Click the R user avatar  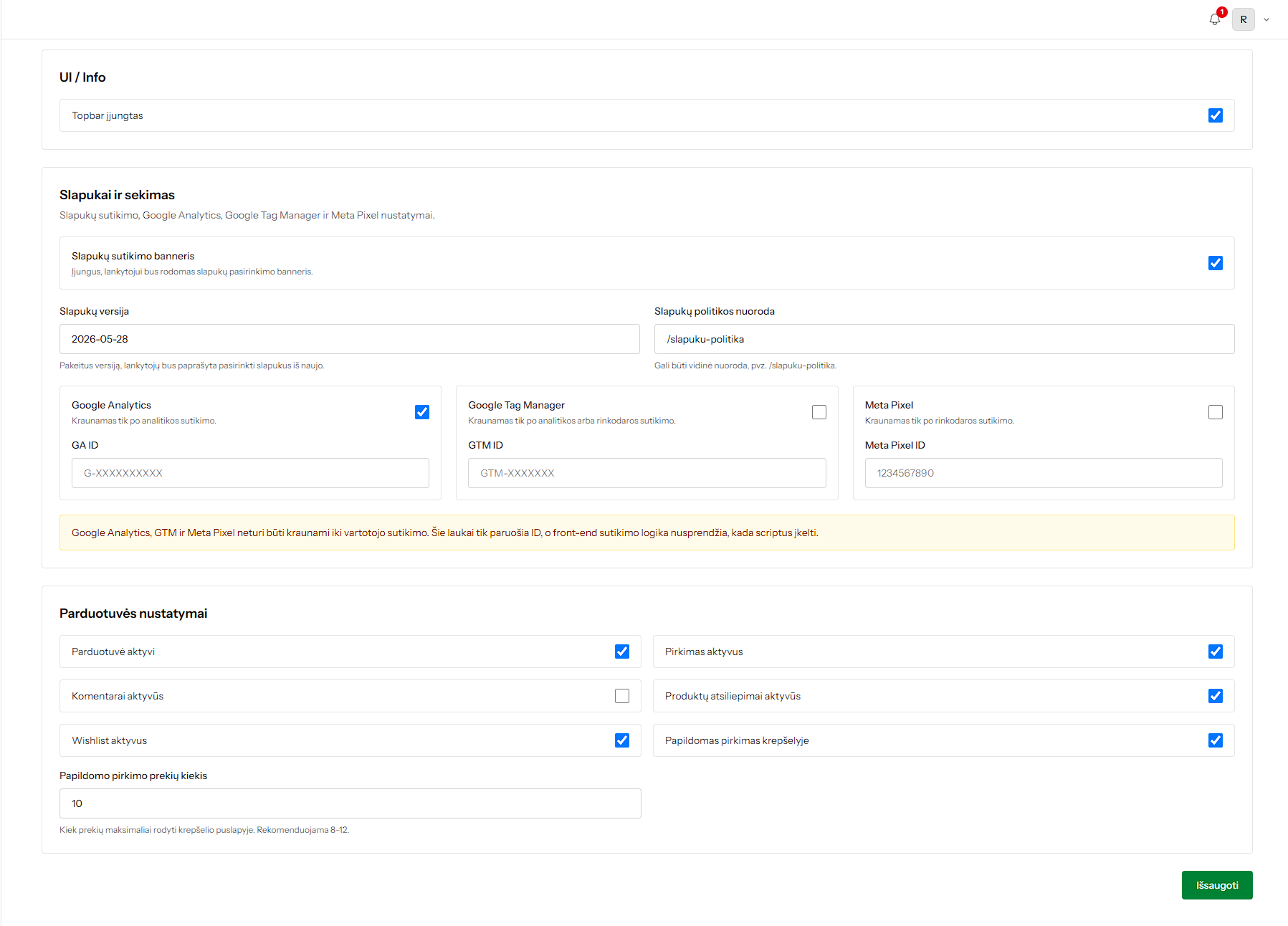click(x=1244, y=19)
